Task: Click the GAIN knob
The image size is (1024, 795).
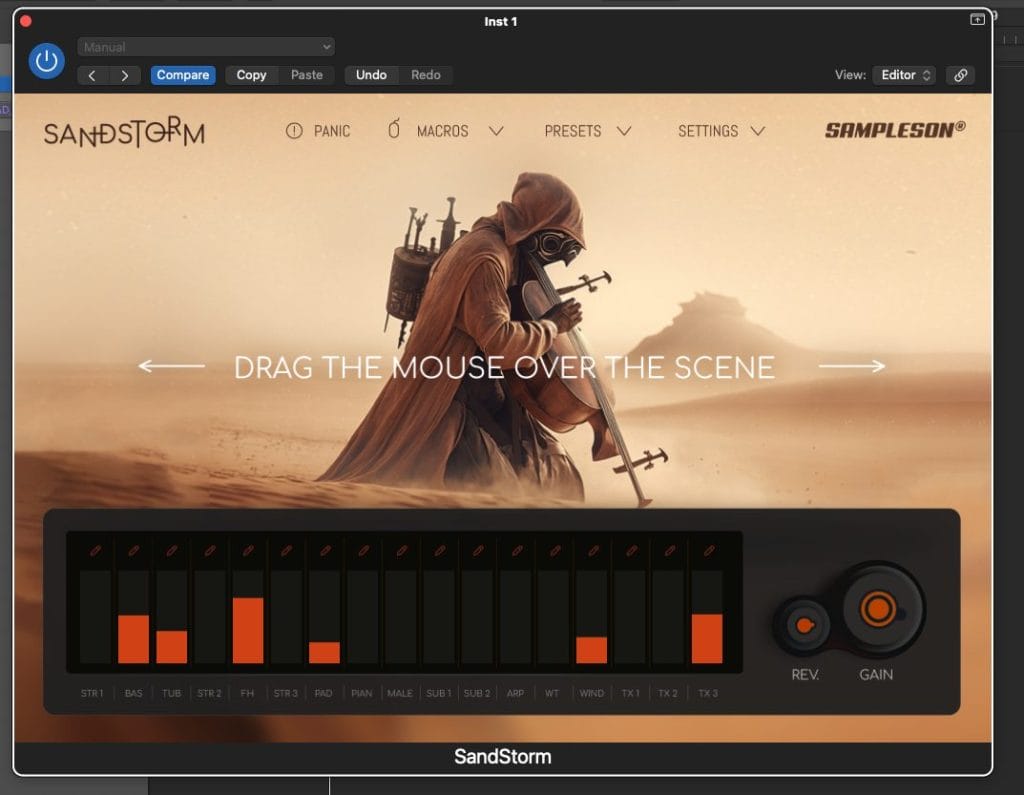Action: [x=878, y=609]
